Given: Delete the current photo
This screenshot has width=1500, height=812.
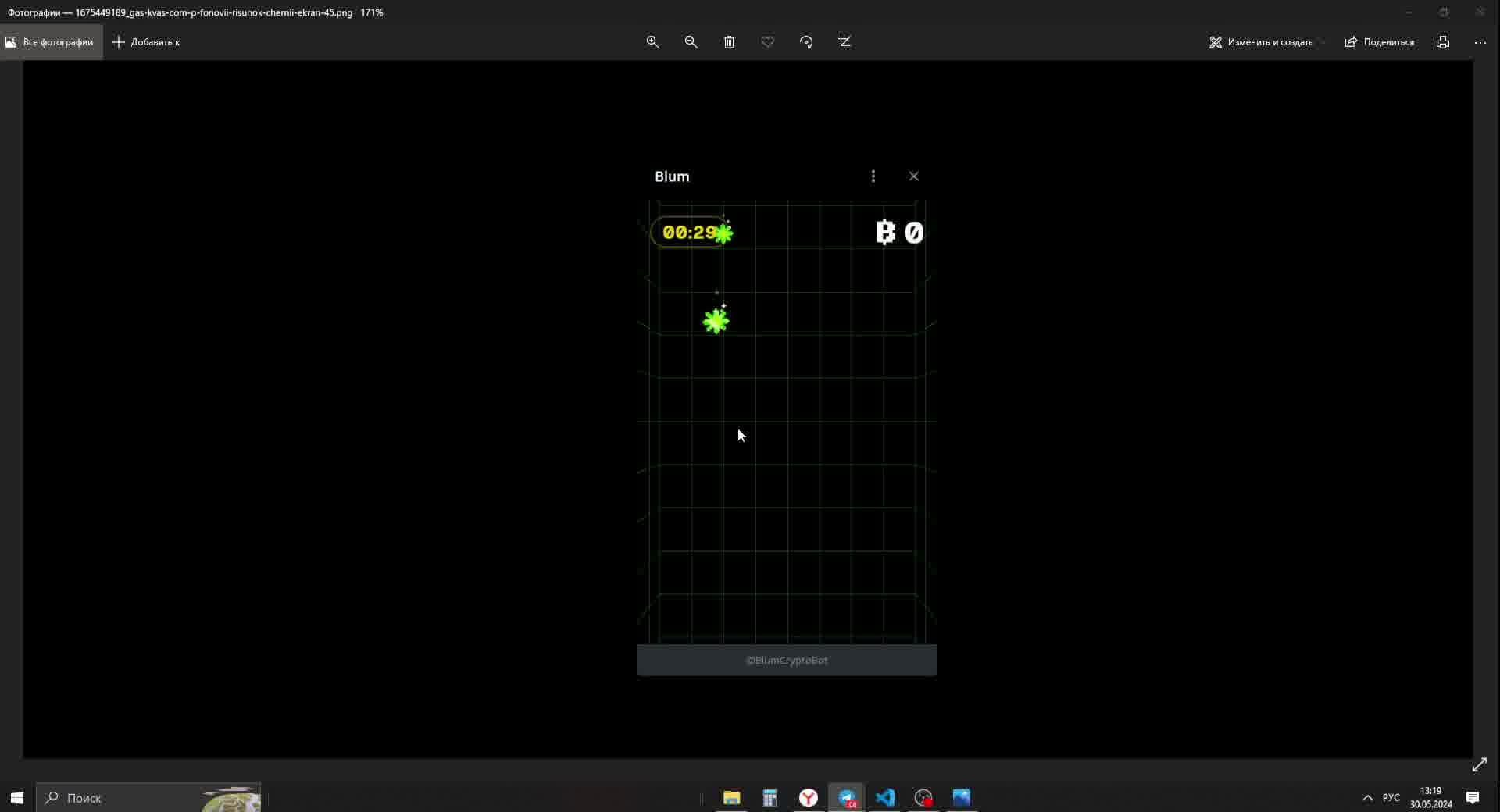Looking at the screenshot, I should tap(729, 41).
